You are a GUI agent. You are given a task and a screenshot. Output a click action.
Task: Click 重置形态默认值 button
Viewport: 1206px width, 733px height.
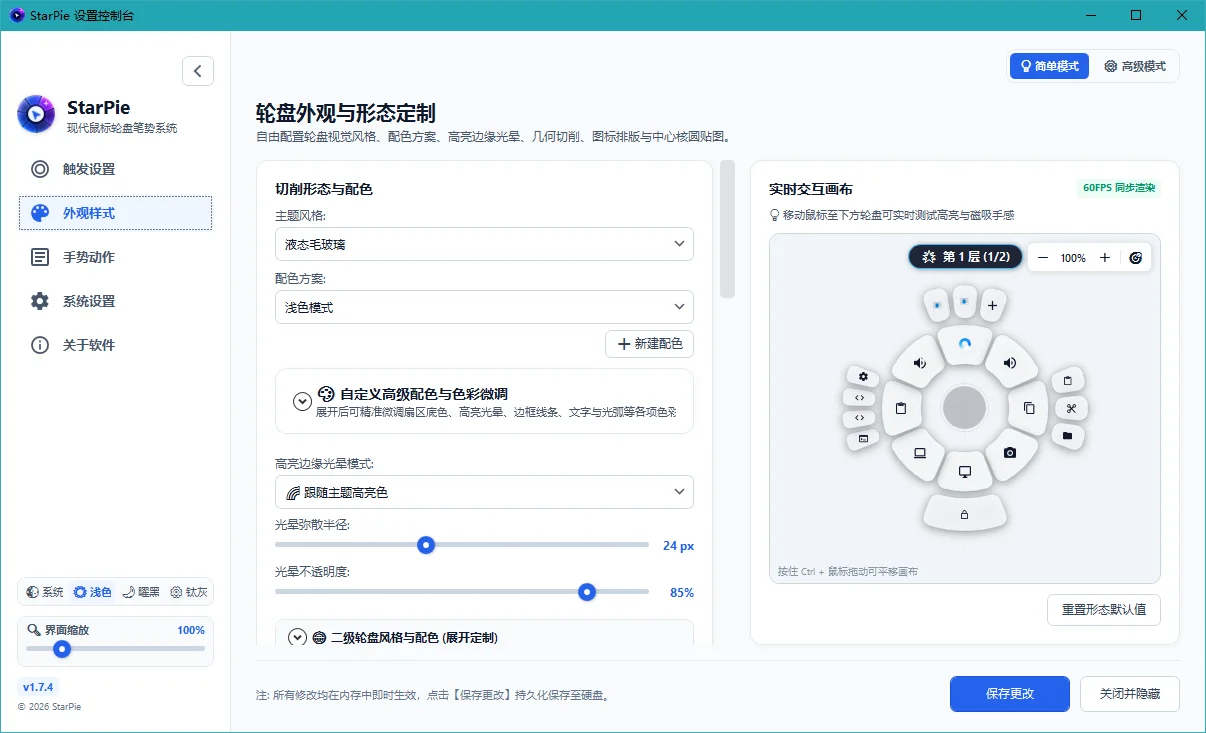(x=1104, y=610)
